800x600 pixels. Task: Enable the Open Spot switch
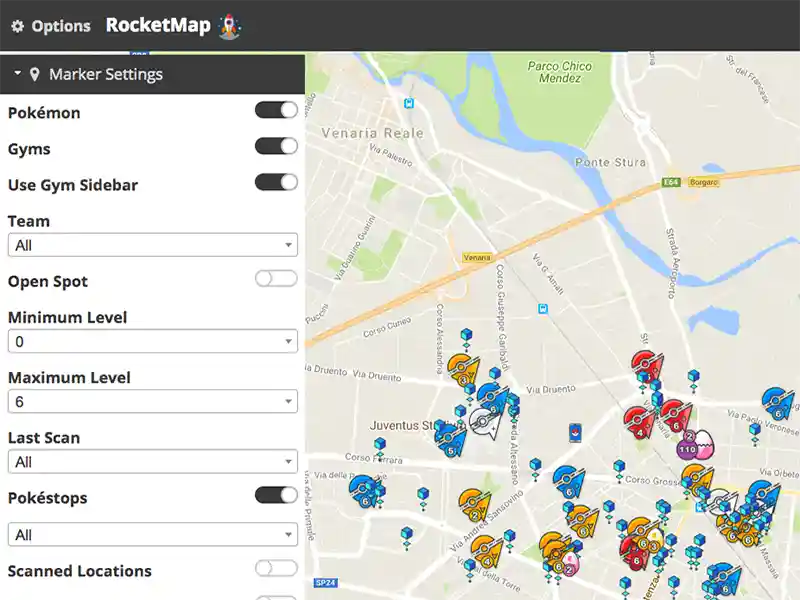[276, 279]
